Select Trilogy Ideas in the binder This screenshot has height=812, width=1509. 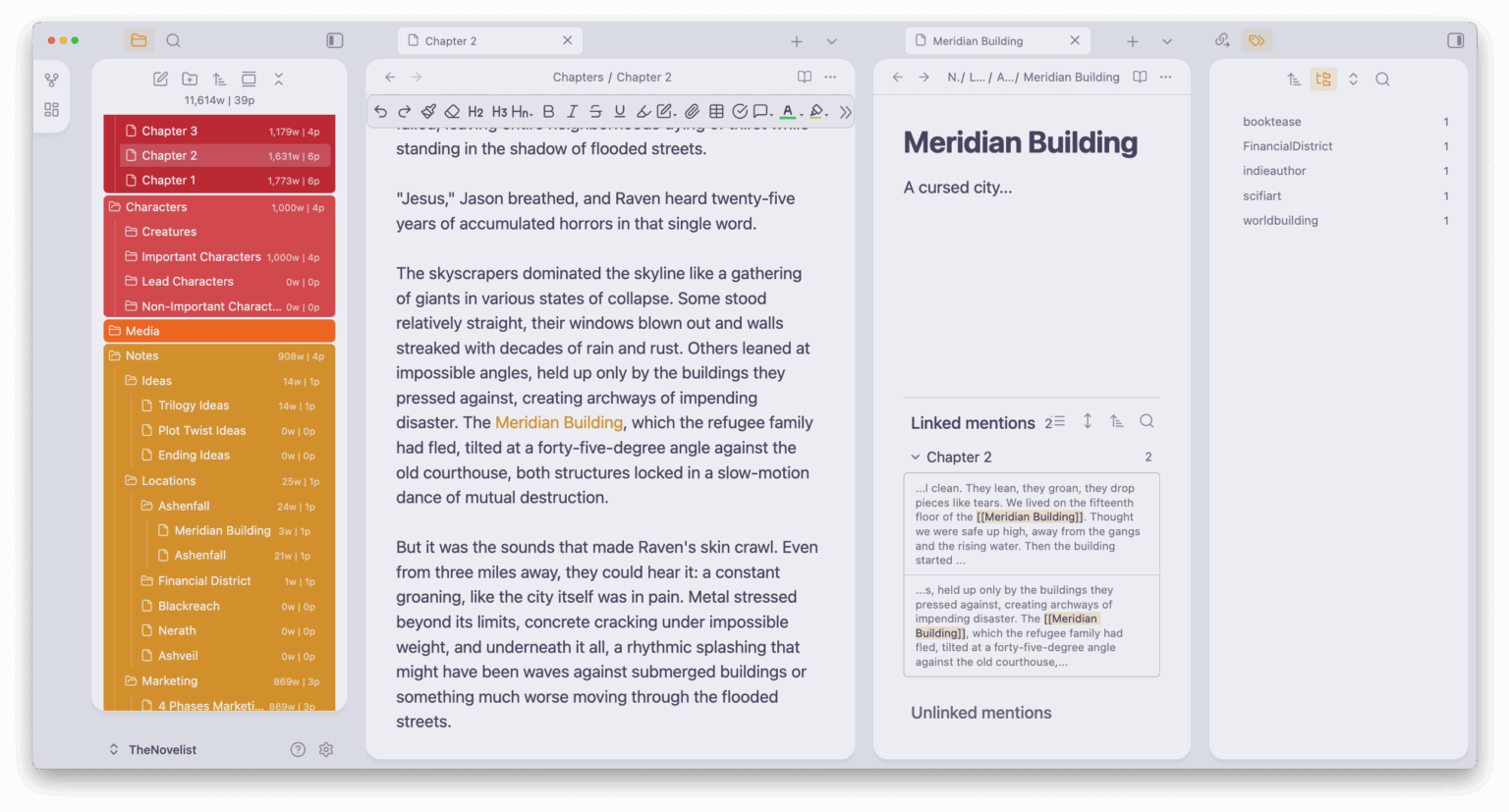pos(194,405)
